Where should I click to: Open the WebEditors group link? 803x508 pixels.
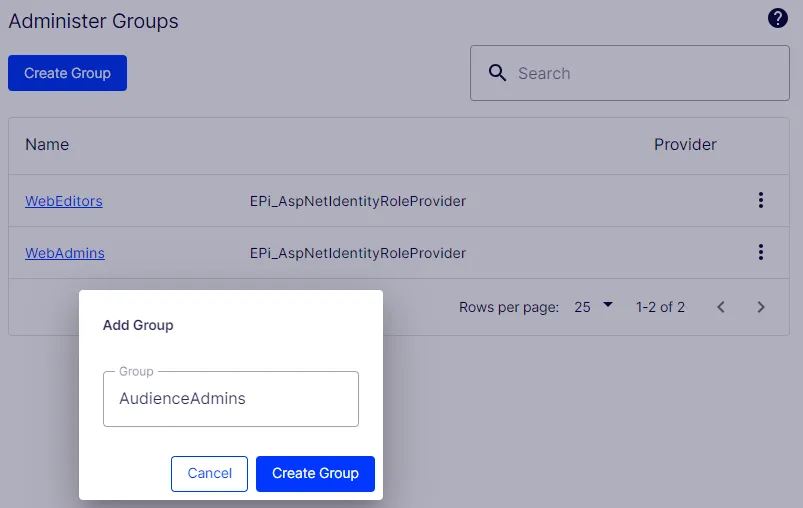tap(64, 201)
